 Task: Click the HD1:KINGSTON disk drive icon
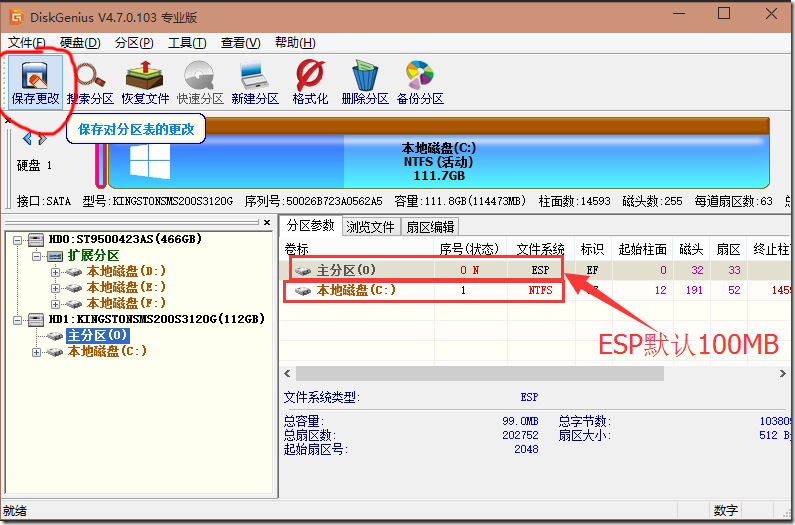pyautogui.click(x=36, y=320)
